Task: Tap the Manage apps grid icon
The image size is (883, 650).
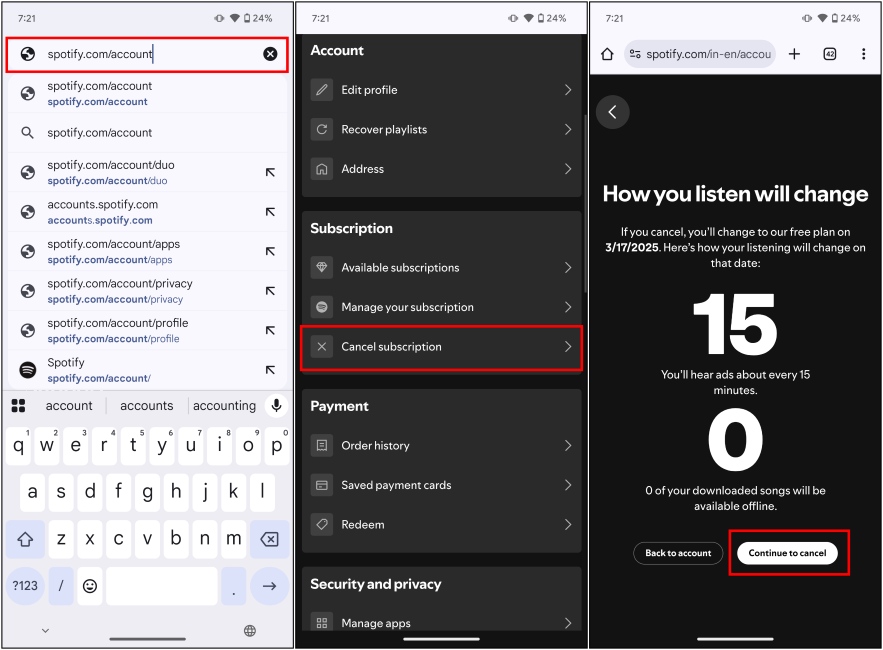Action: [x=322, y=623]
